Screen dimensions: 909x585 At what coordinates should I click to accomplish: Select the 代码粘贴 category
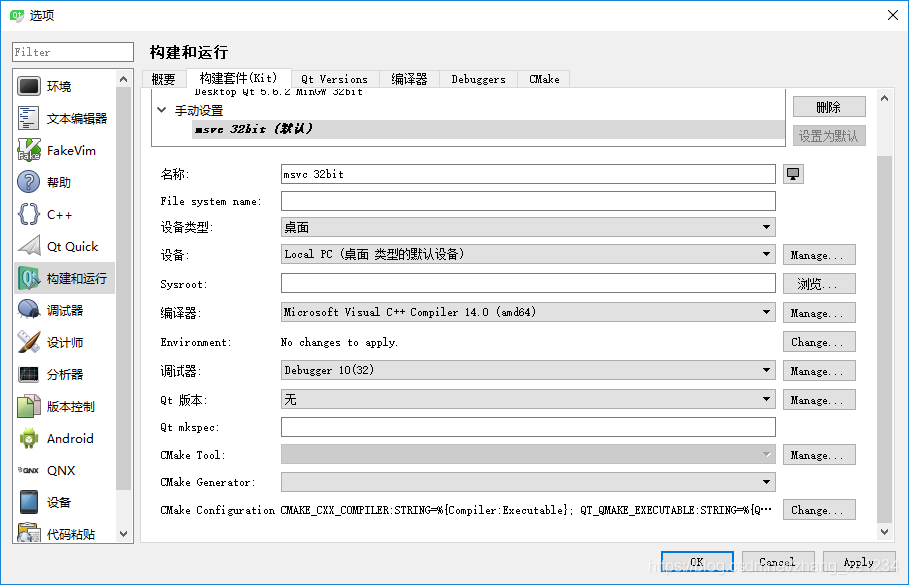tap(64, 533)
